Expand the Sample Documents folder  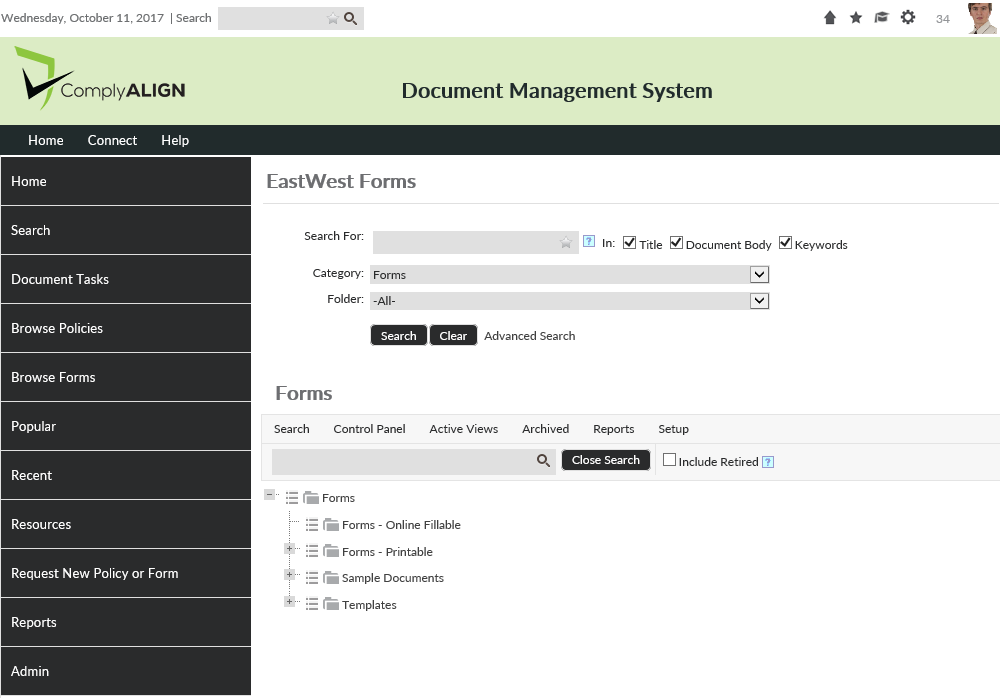tap(290, 575)
